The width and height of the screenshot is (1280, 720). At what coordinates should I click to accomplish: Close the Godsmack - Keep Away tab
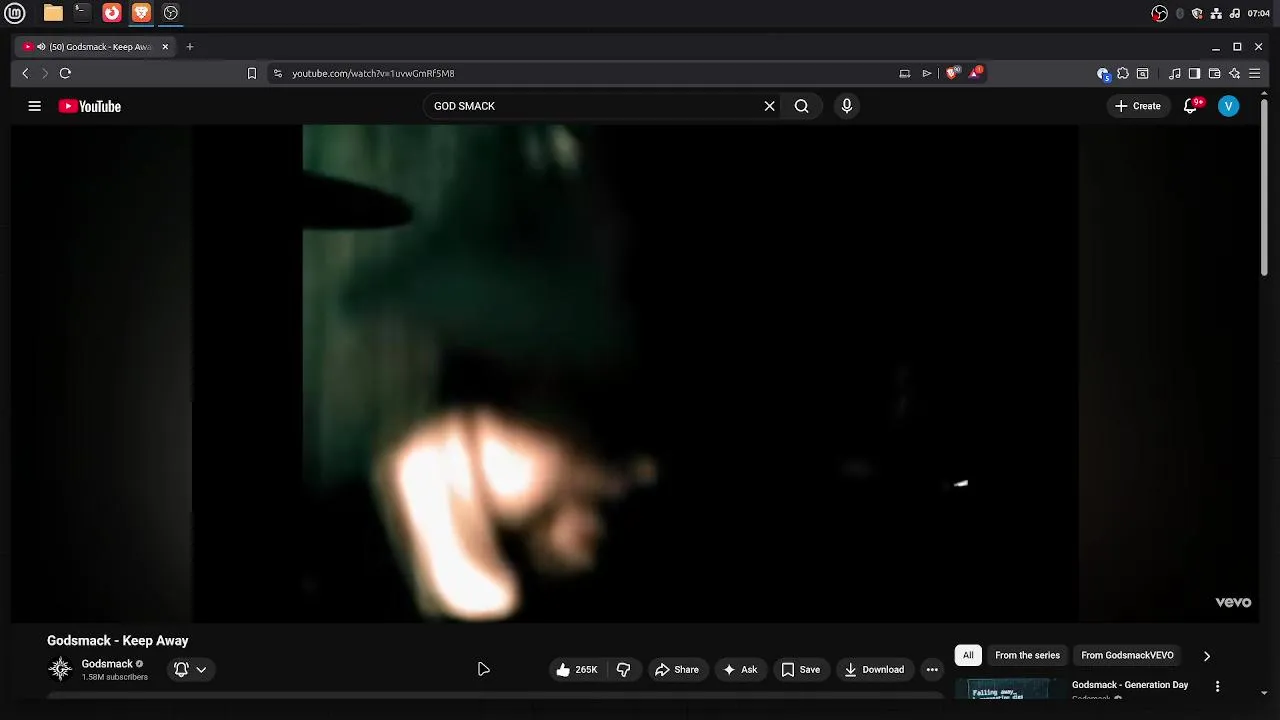pyautogui.click(x=165, y=47)
